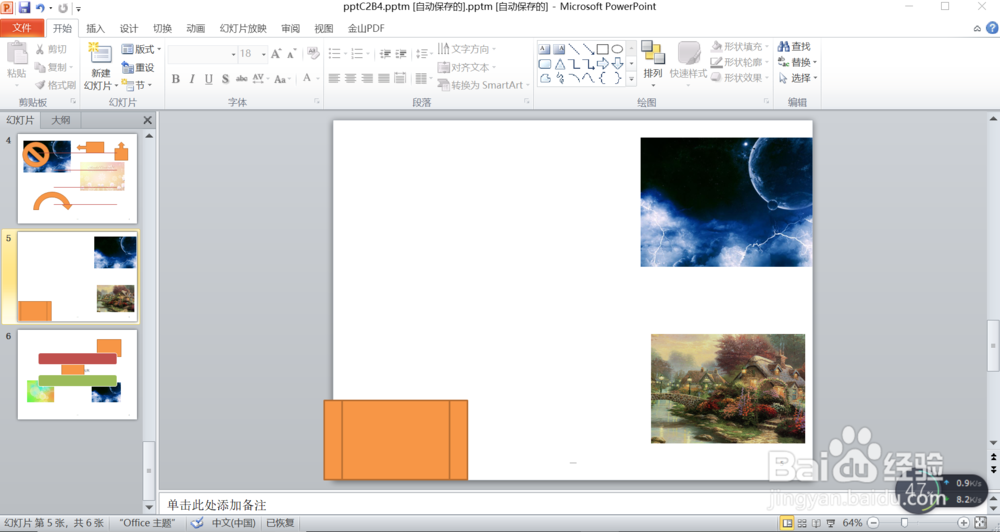Screen dimensions: 1000x532
Task: Align text left
Action: coord(334,78)
